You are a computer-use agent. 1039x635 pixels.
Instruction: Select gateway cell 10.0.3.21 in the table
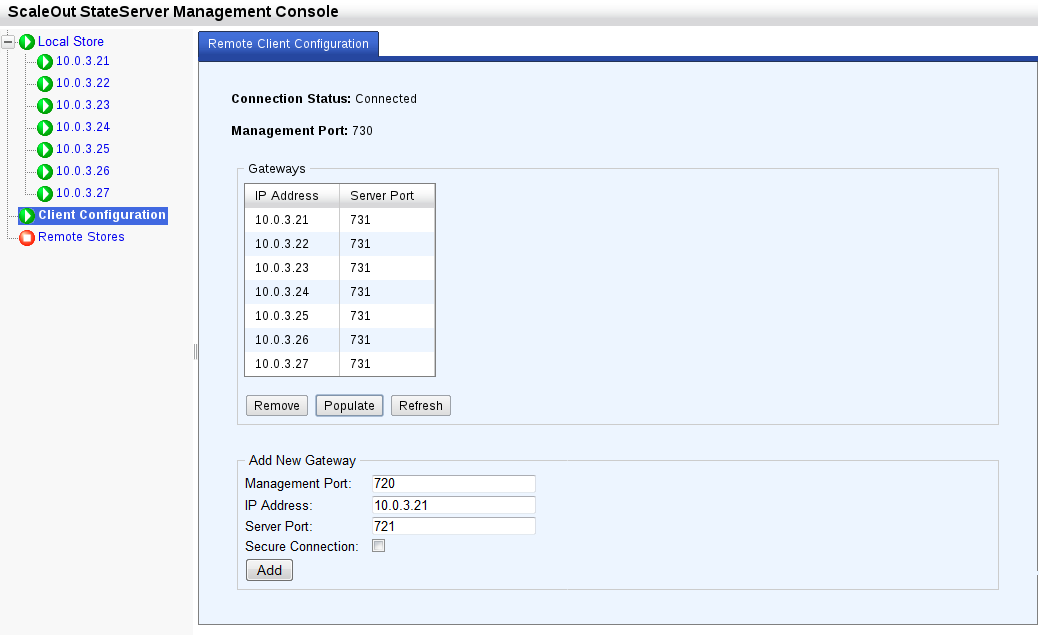tap(292, 219)
